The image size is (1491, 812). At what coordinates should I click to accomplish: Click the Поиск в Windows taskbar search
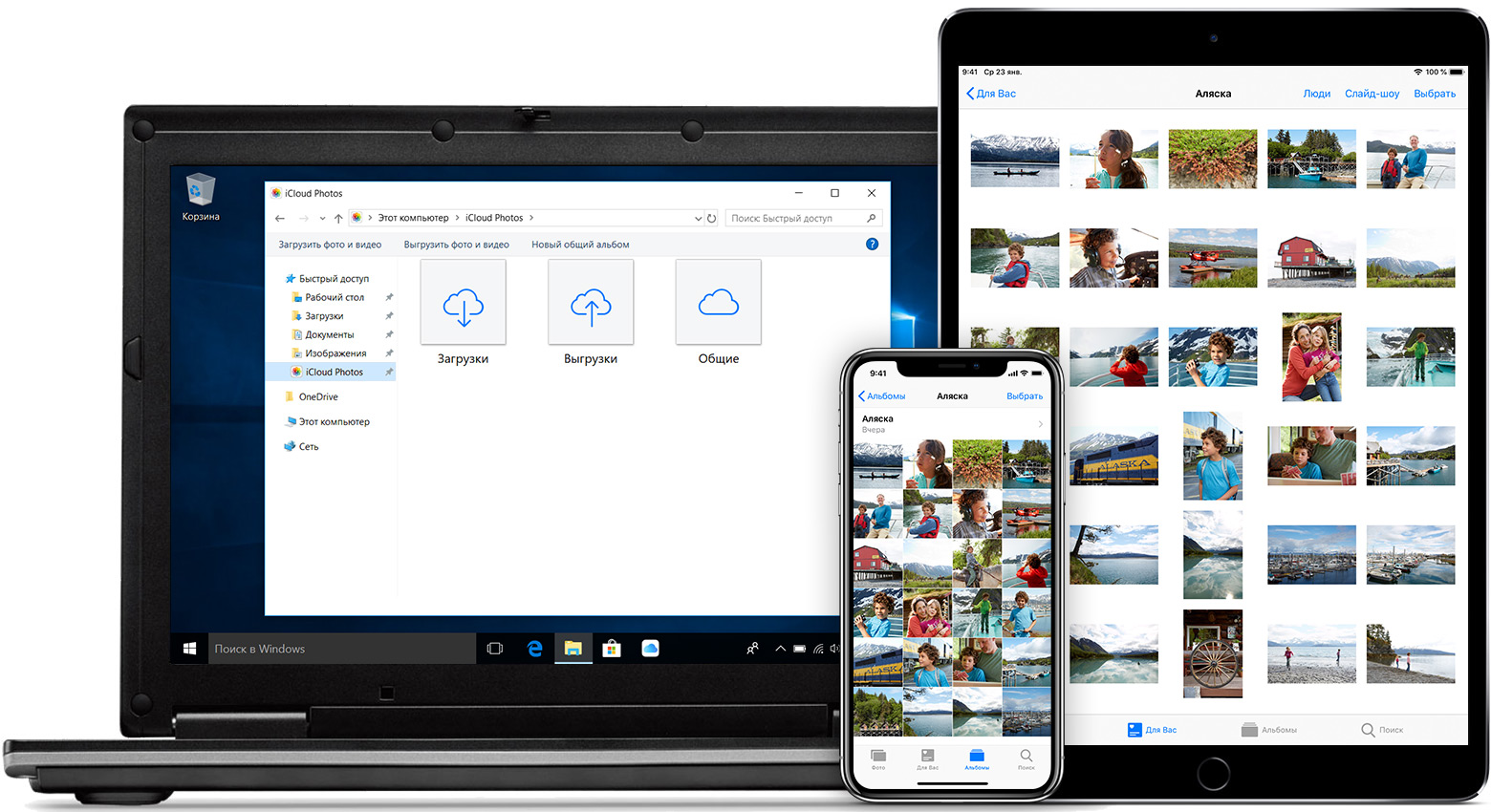click(342, 649)
